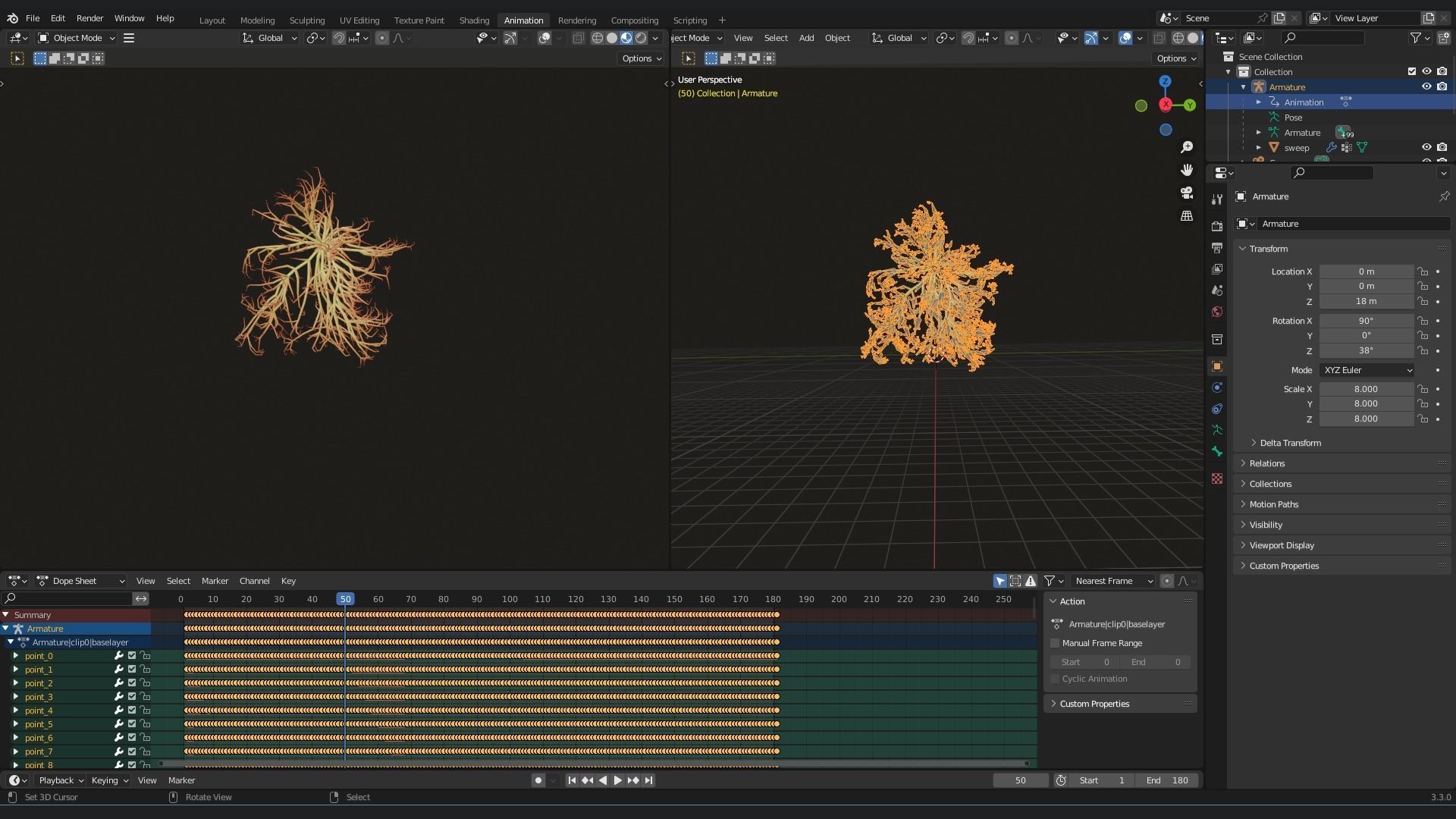Click the zoom magnifier icon in right viewport

1187,147
